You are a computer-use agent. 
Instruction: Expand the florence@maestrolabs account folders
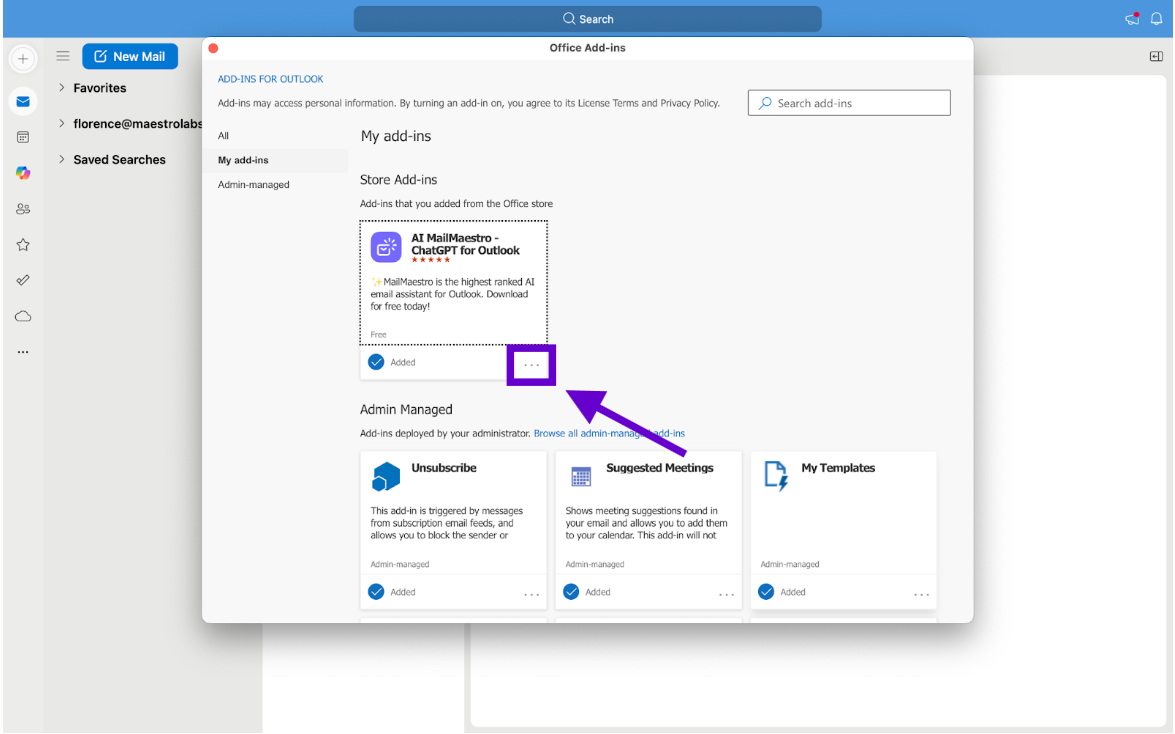pos(61,124)
